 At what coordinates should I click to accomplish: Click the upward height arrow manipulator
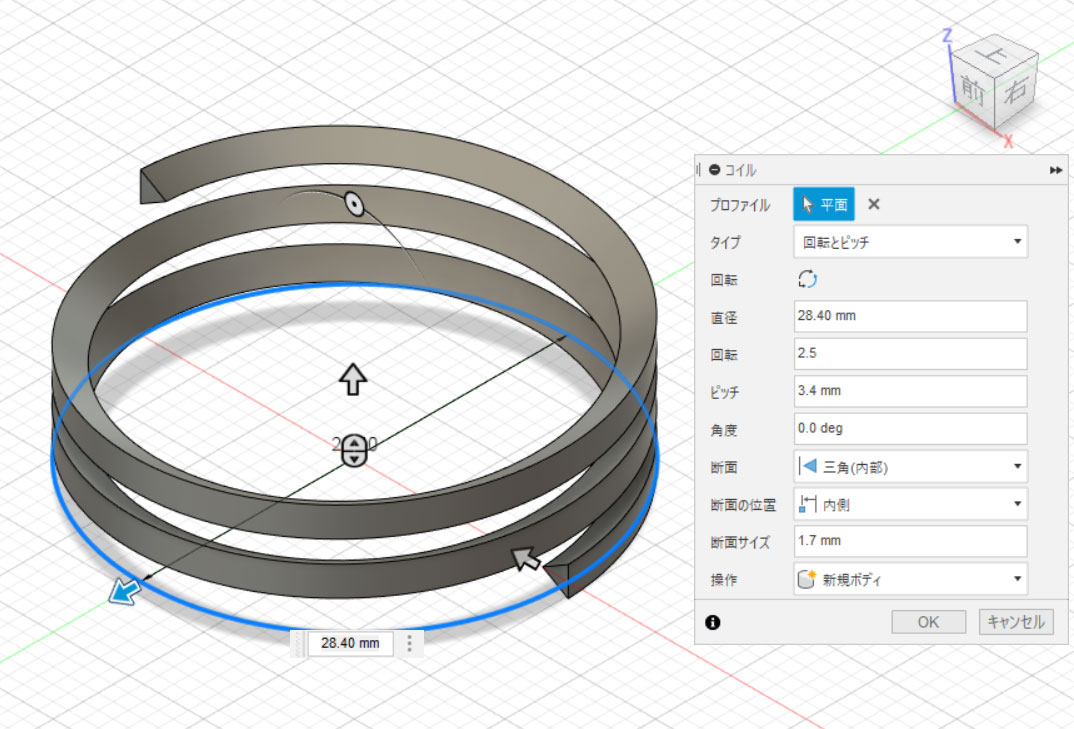(353, 379)
